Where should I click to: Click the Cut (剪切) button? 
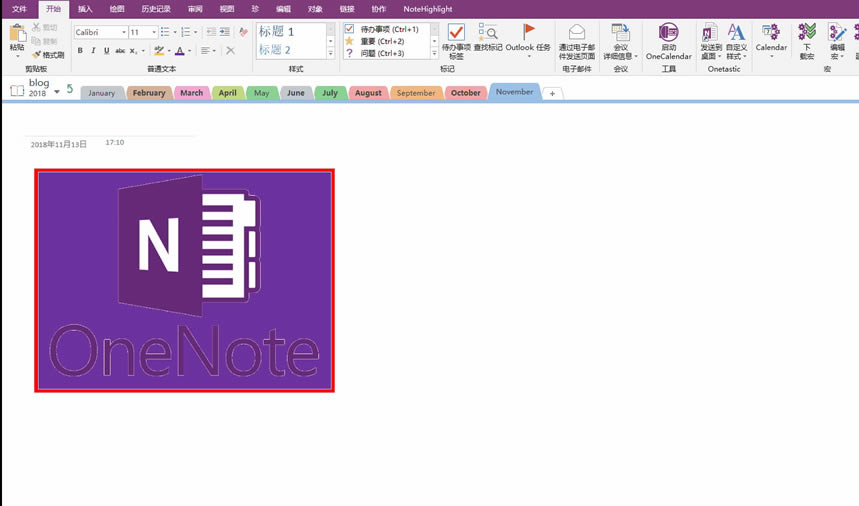click(45, 27)
